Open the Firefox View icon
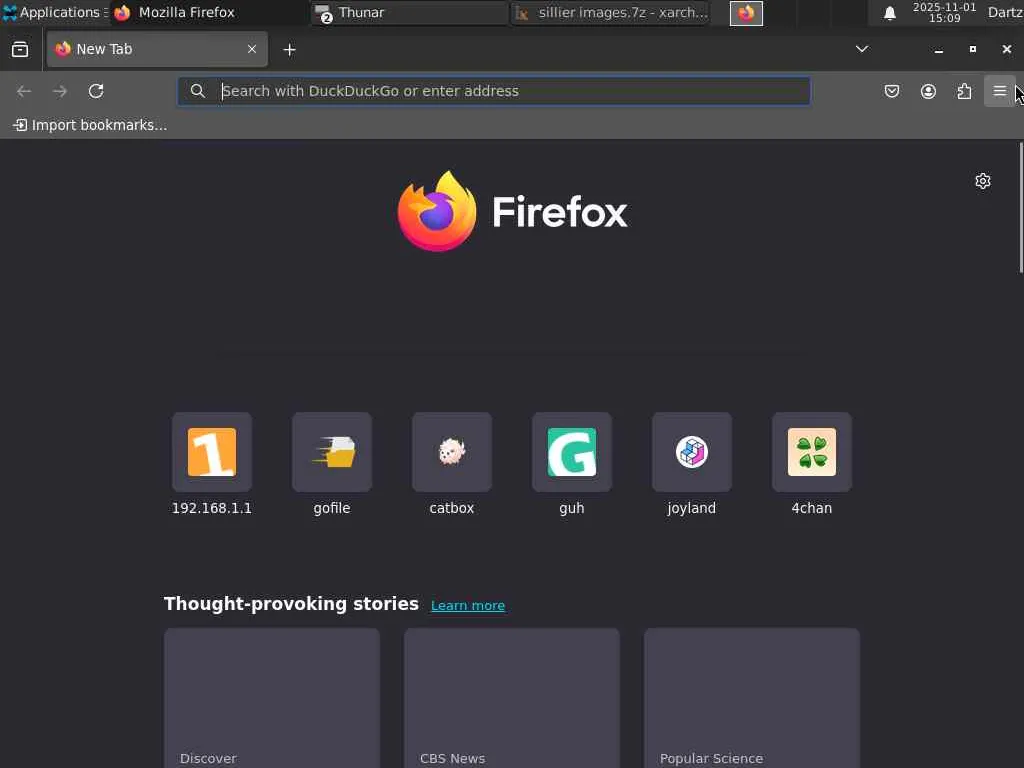Screen dimensions: 1024x768 click(20, 49)
